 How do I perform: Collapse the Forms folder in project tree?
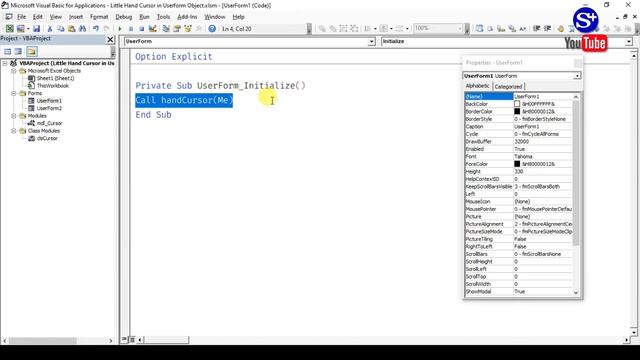click(x=13, y=93)
